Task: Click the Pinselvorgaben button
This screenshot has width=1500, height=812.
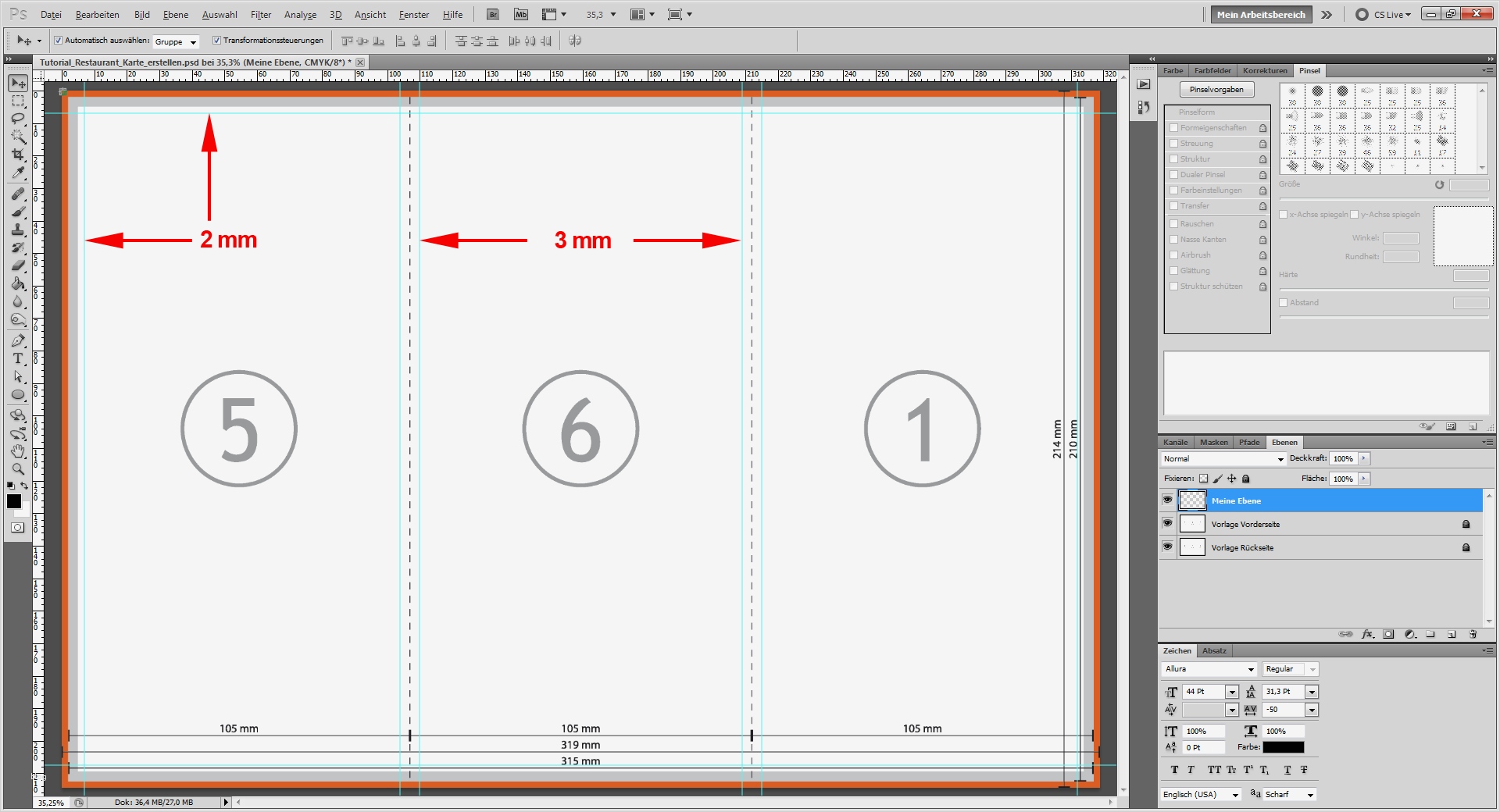Action: click(x=1216, y=88)
